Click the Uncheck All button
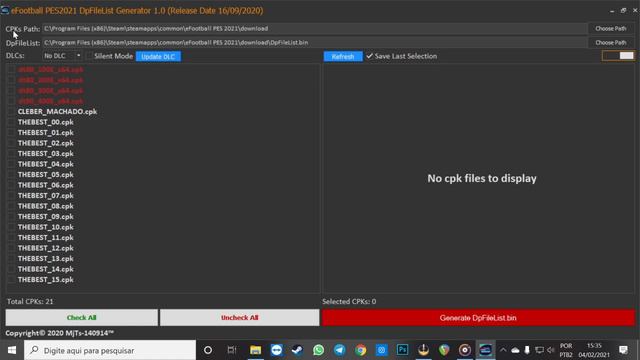 240,318
